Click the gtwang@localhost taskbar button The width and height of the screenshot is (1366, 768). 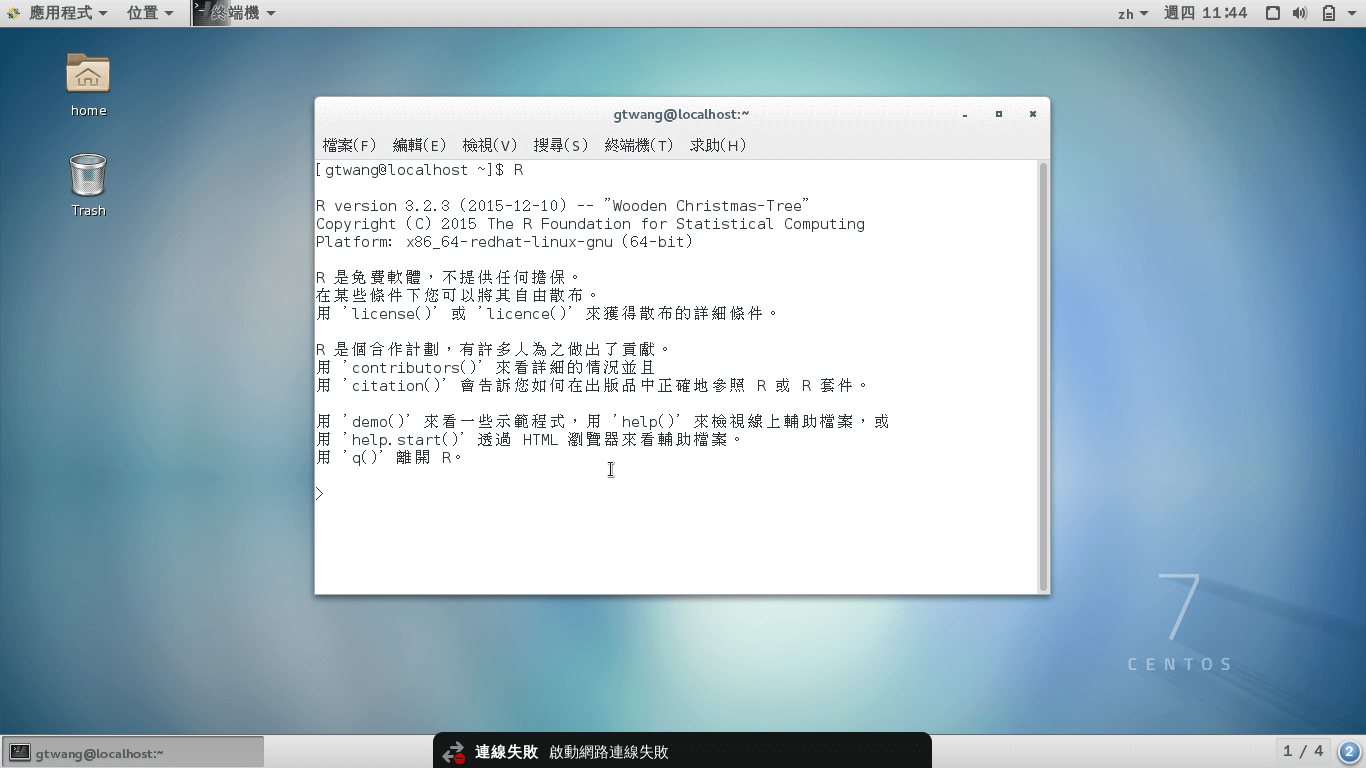pos(133,751)
